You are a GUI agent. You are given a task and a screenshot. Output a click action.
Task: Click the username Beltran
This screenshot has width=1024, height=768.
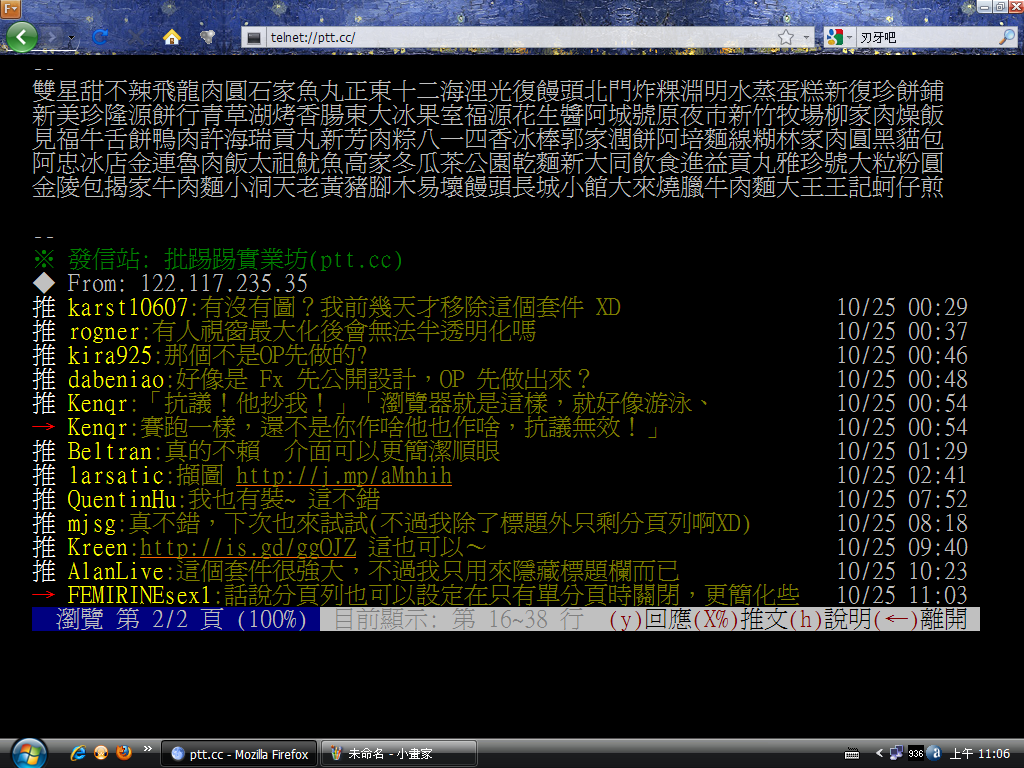(x=110, y=451)
